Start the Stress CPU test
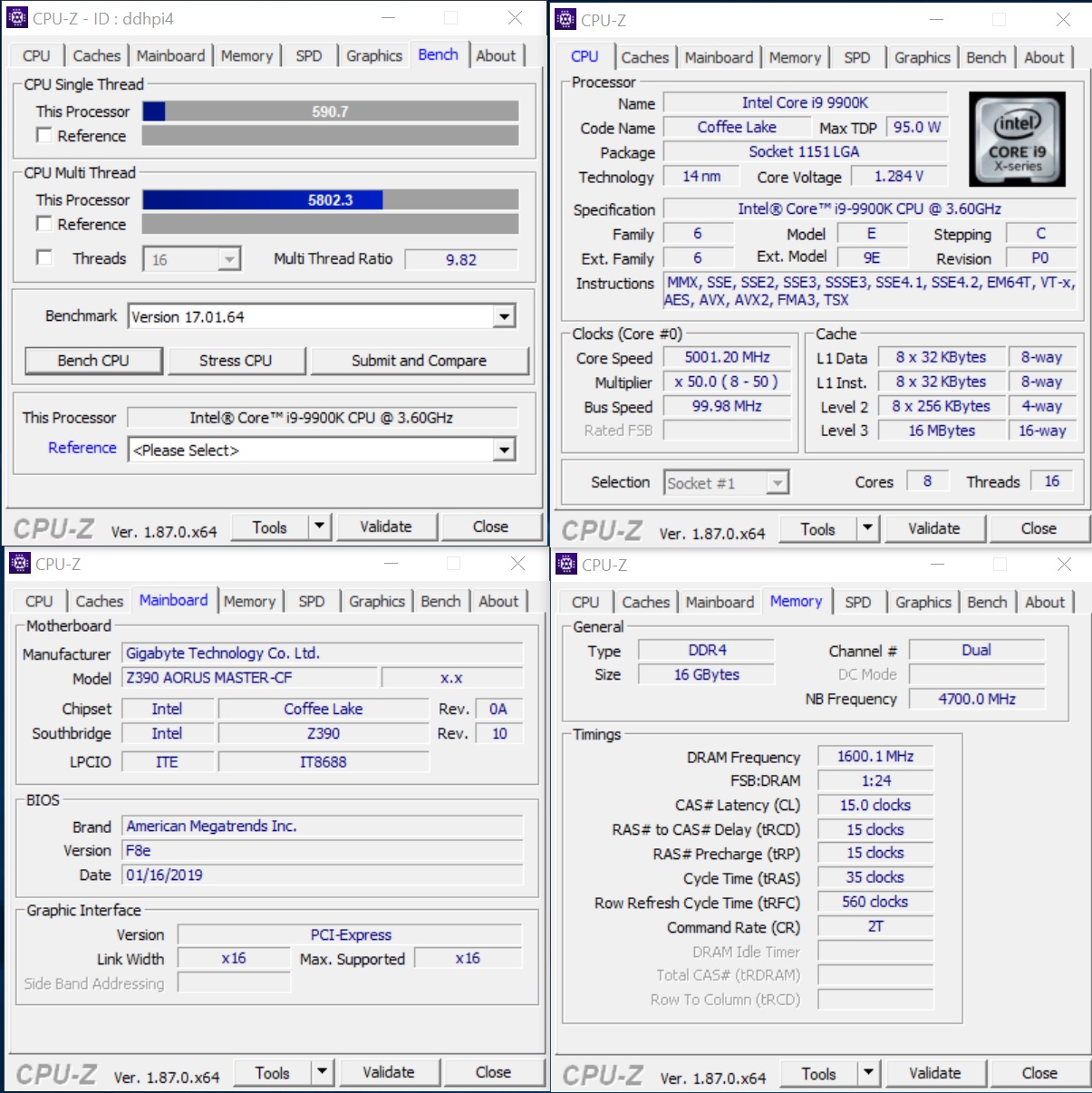 pyautogui.click(x=236, y=361)
